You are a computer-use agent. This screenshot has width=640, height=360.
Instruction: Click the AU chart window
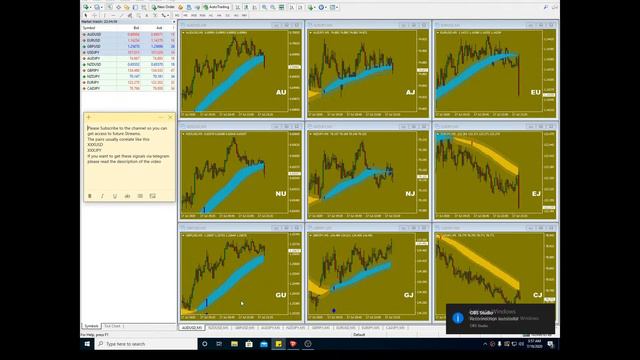click(241, 69)
